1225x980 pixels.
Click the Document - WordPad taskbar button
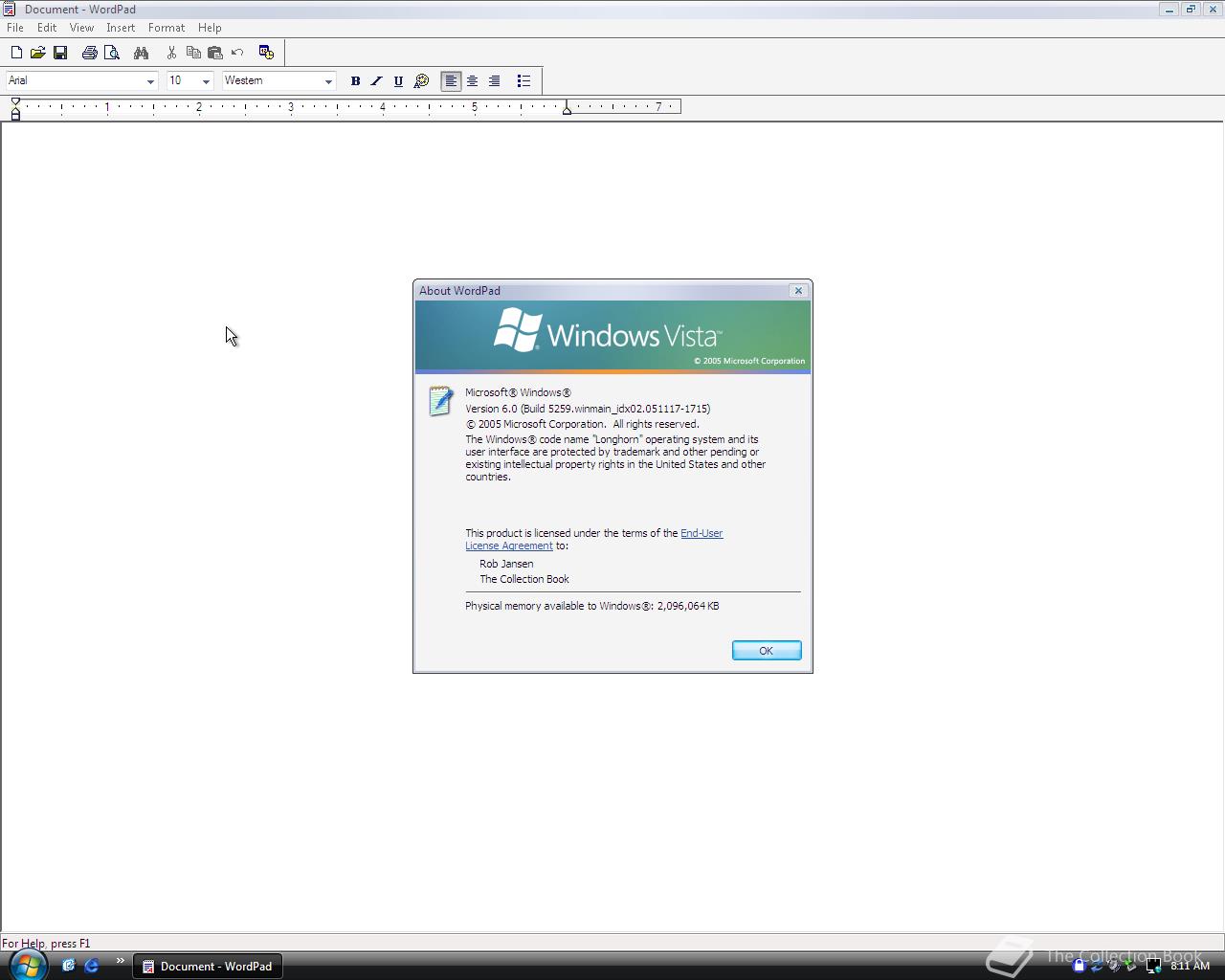point(208,967)
